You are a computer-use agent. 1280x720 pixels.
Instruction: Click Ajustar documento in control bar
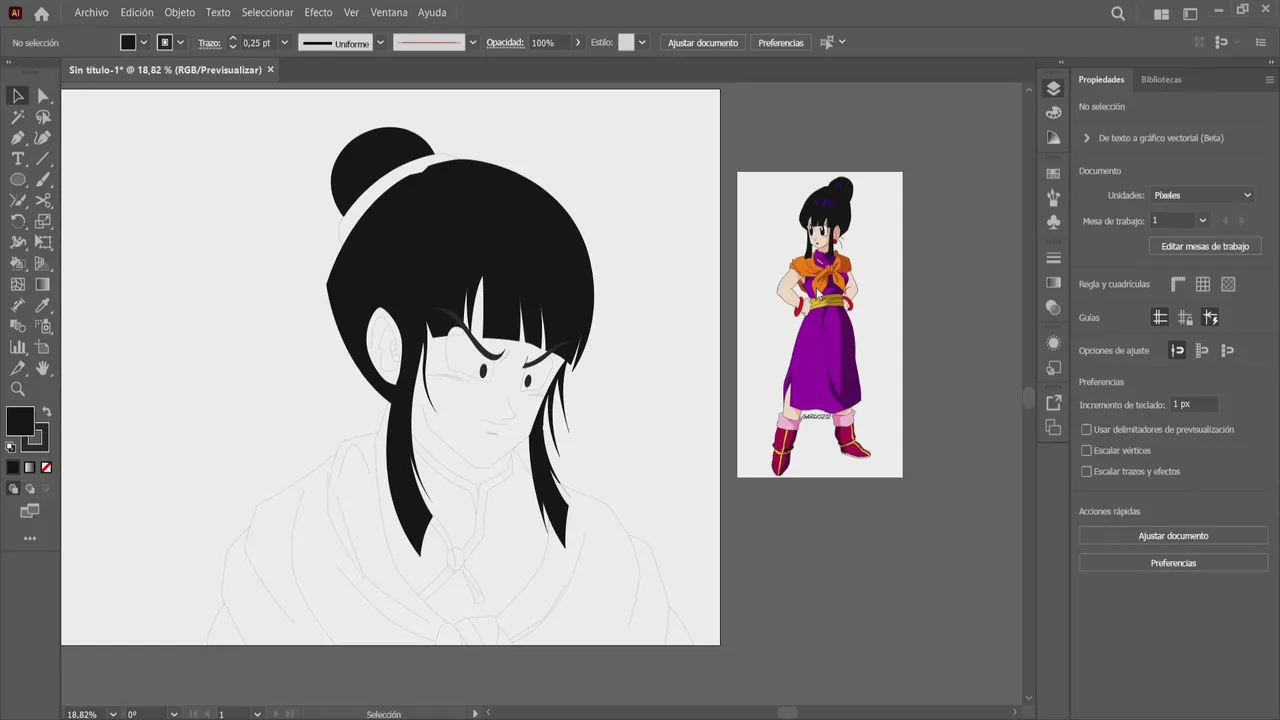tap(703, 43)
